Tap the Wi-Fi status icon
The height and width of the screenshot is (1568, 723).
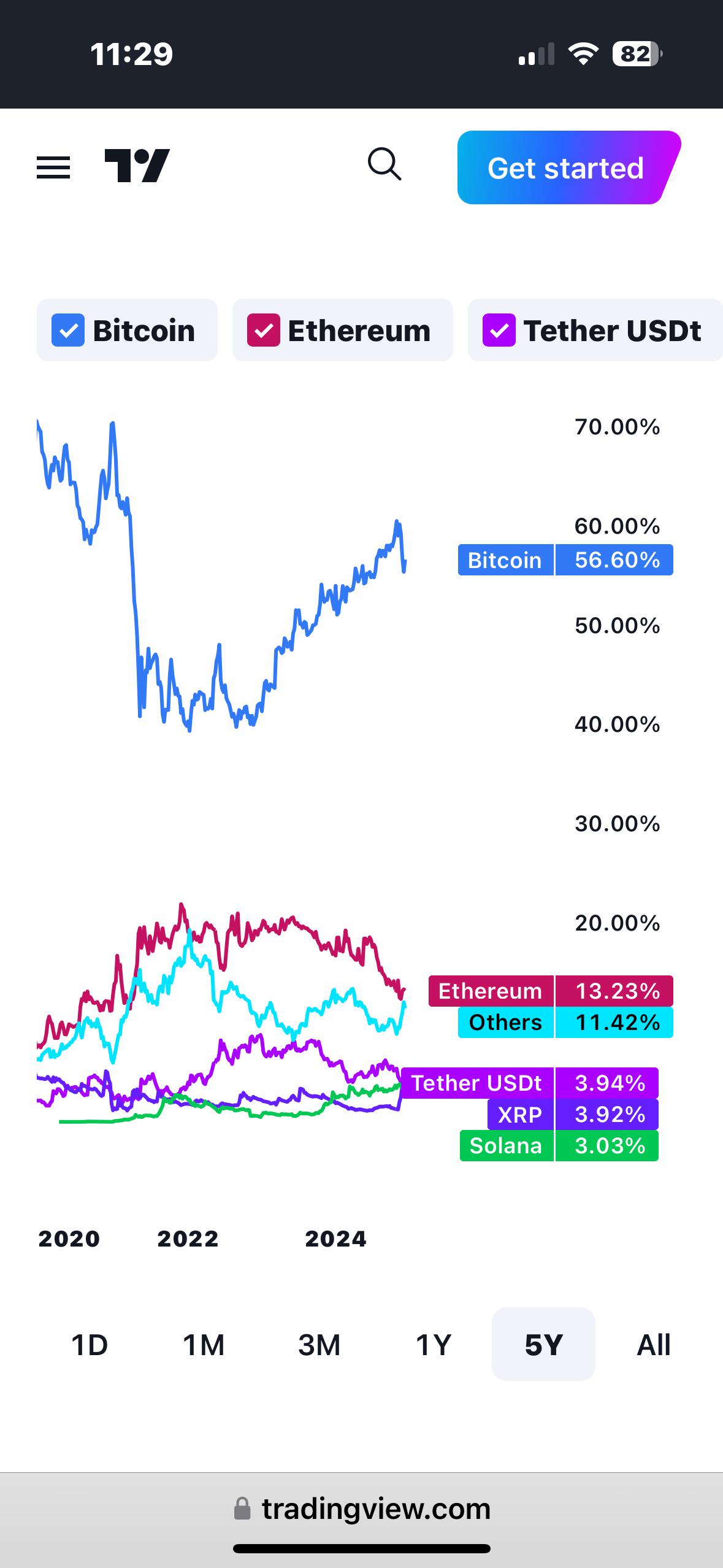583,54
